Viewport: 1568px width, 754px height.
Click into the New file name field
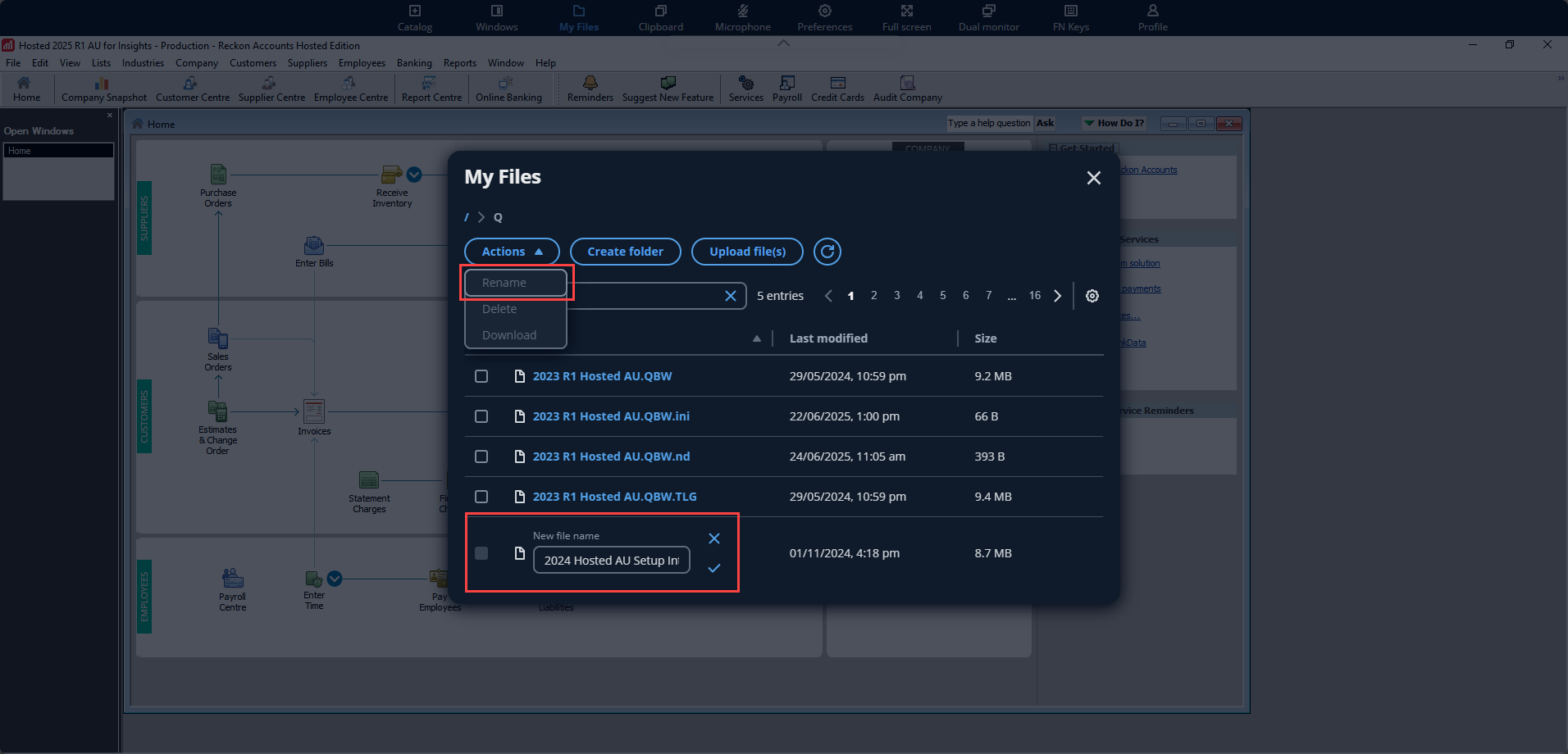pos(612,561)
